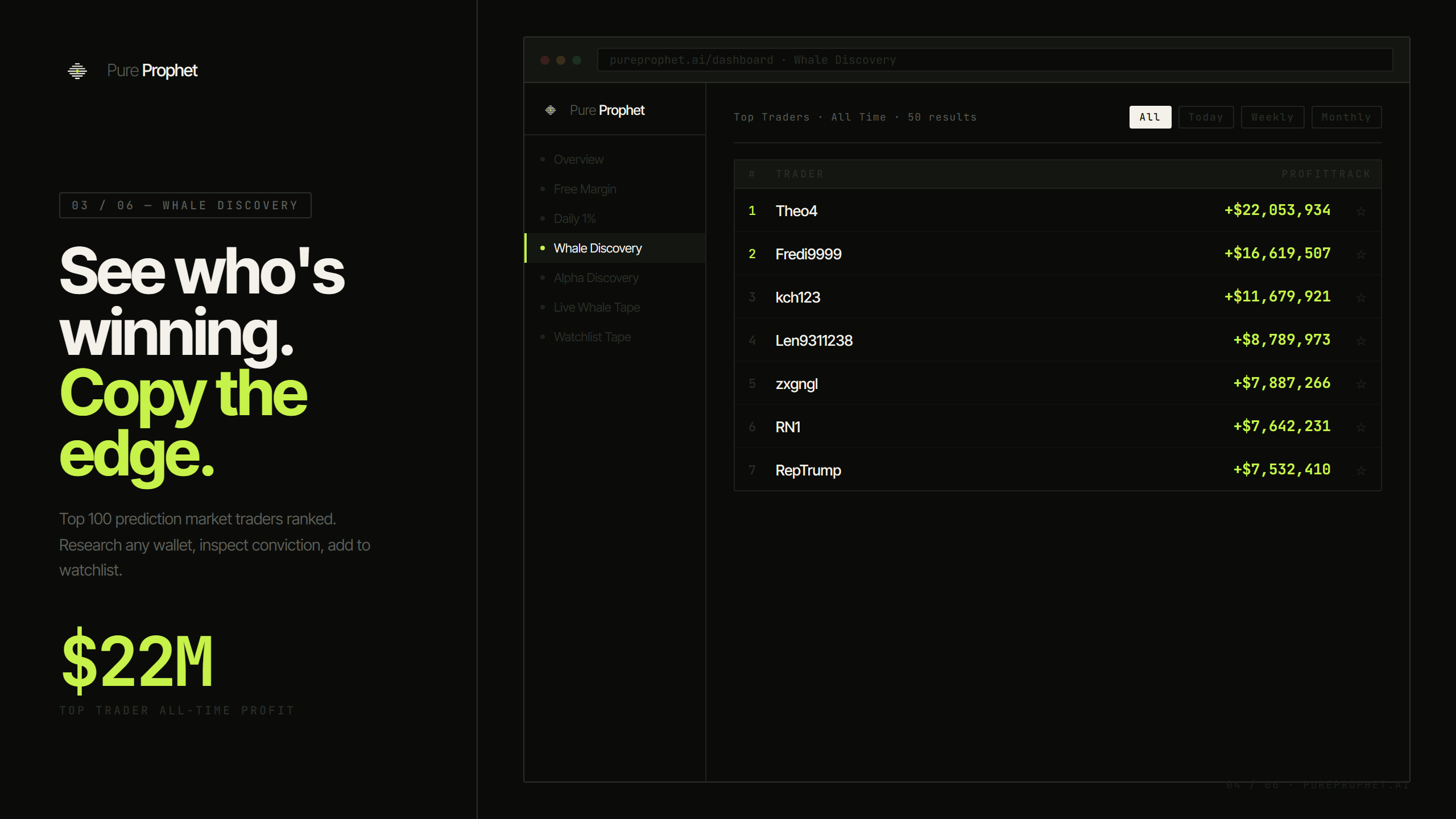Switch to the Today filter
Viewport: 1456px width, 819px height.
point(1205,117)
